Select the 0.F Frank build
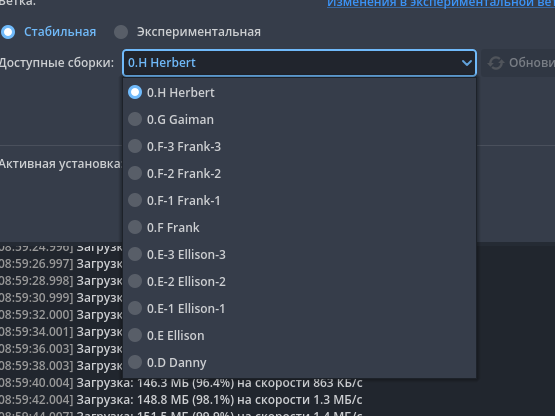Image resolution: width=555 pixels, height=416 pixels. pos(299,227)
